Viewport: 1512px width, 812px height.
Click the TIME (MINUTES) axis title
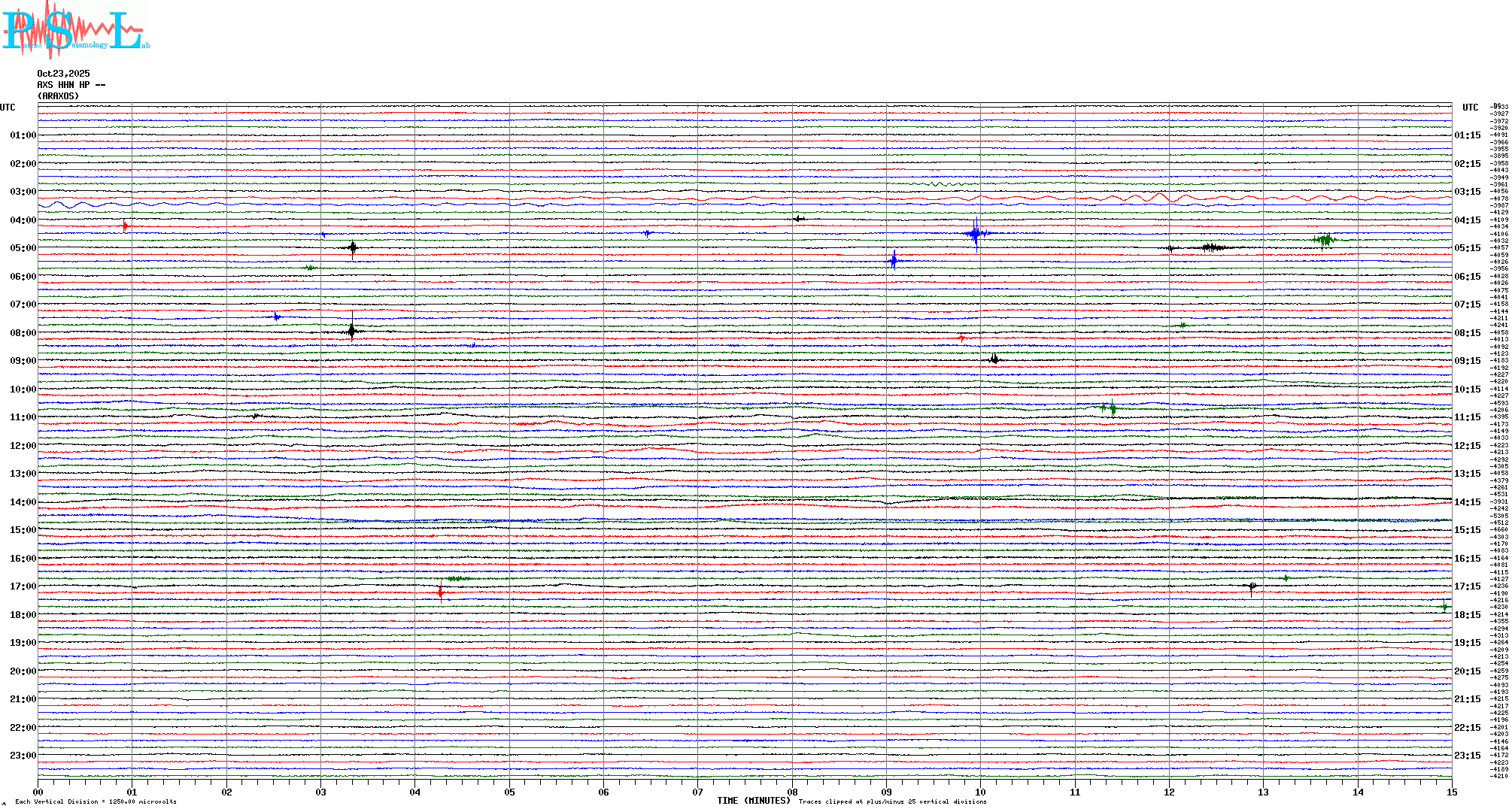click(753, 801)
